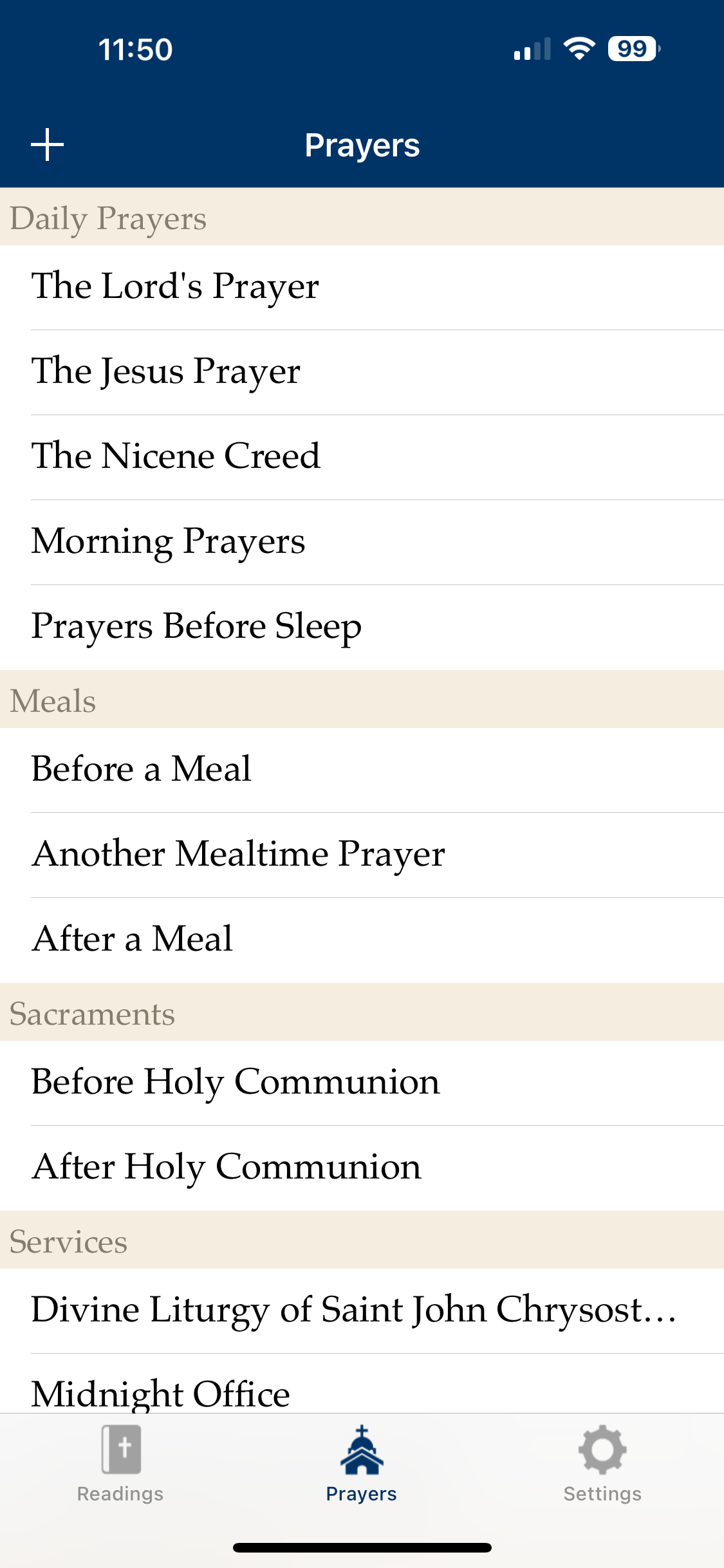View Morning Prayers
Screen dimensions: 724x1568
(x=168, y=541)
